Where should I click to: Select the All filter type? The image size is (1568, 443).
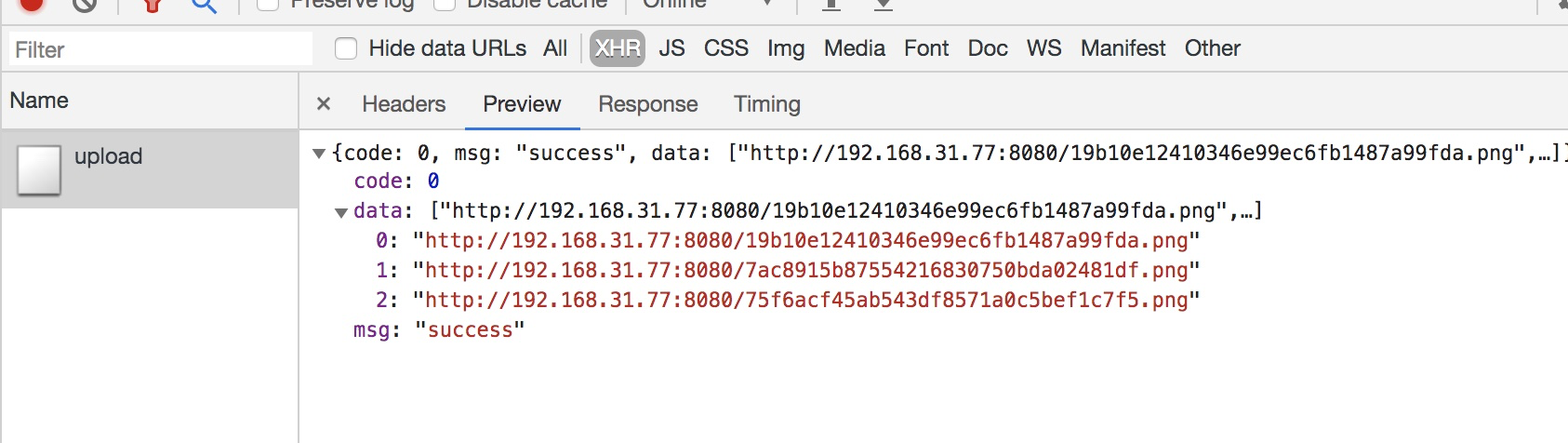pyautogui.click(x=555, y=48)
